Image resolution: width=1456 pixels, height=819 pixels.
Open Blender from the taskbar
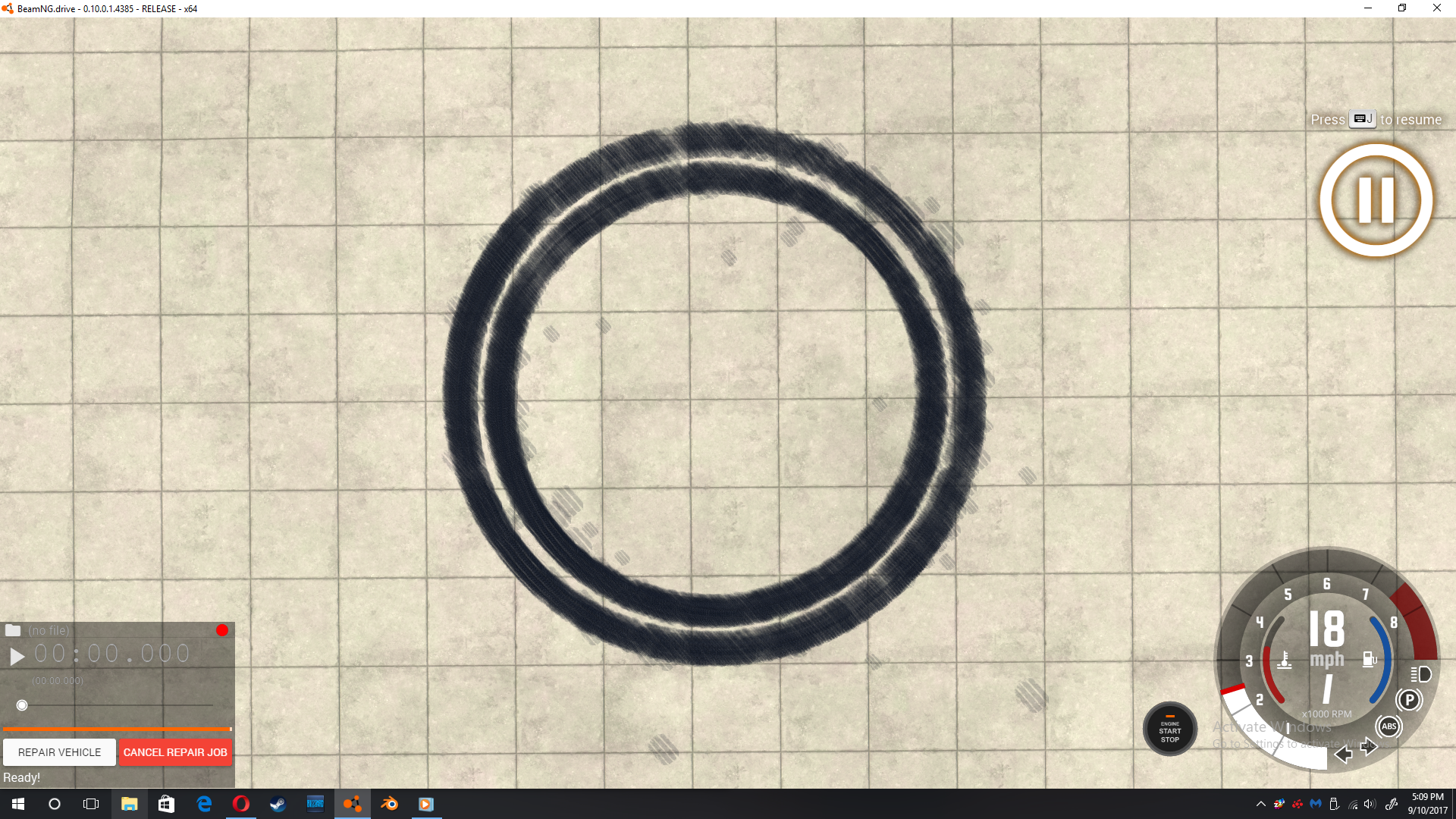coord(389,804)
